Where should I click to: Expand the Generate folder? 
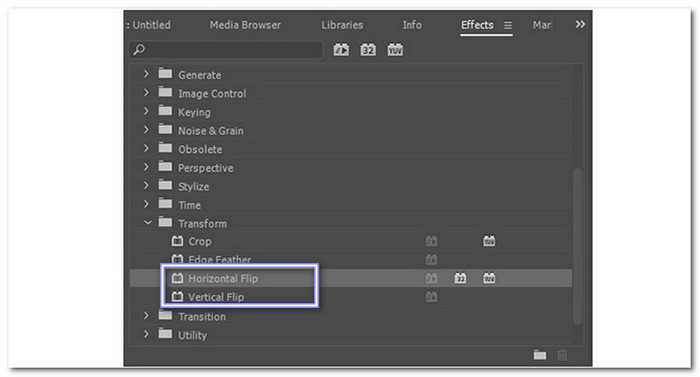click(146, 74)
